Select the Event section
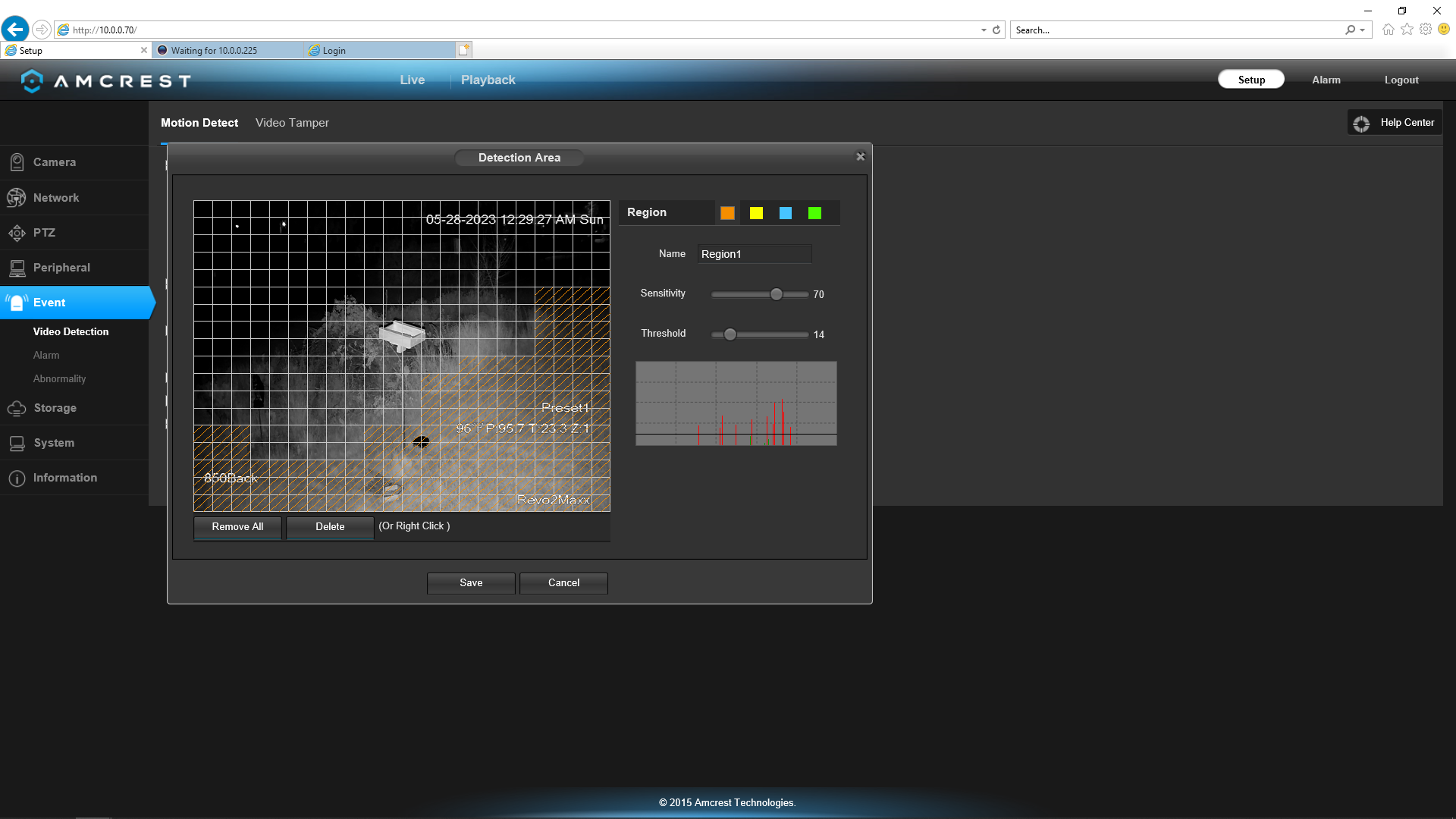This screenshot has height=819, width=1456. pyautogui.click(x=76, y=303)
